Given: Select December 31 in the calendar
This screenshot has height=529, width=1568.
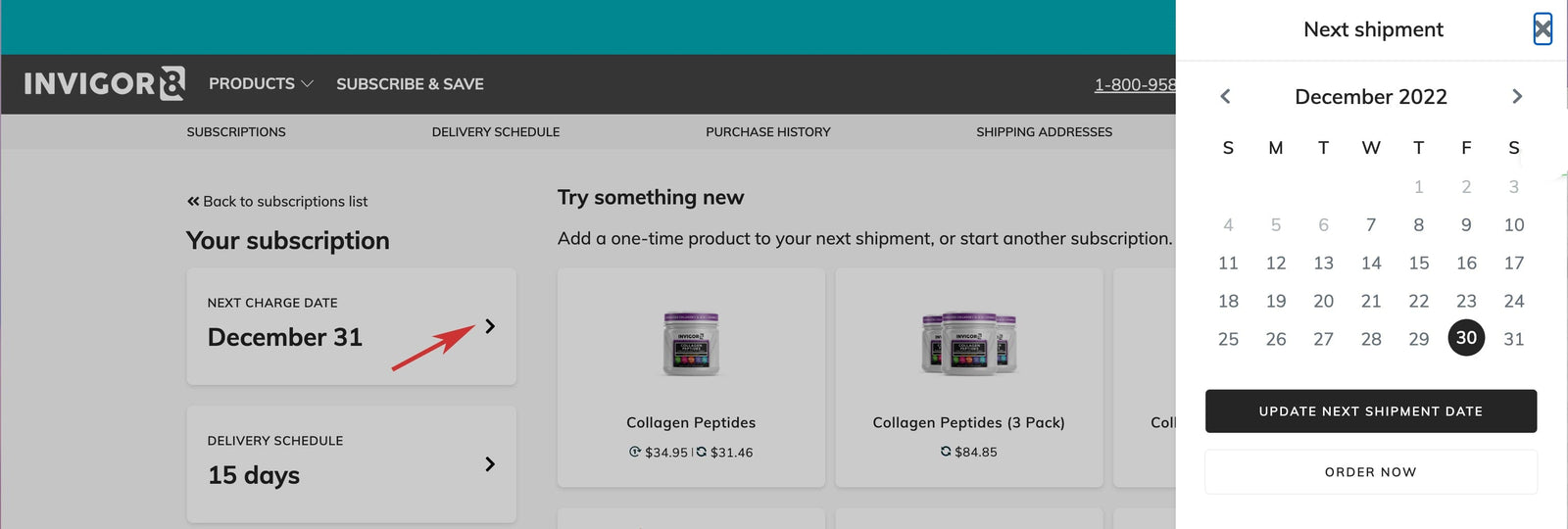Looking at the screenshot, I should 1513,339.
